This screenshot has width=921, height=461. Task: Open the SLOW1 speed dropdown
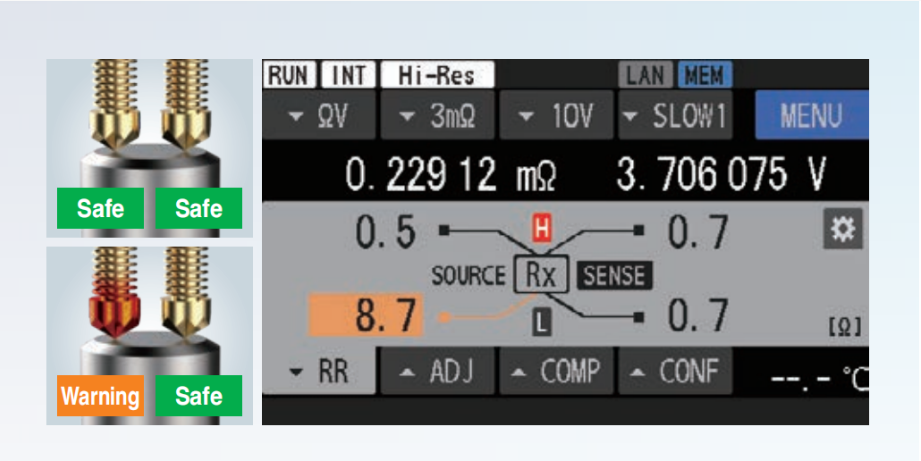point(675,115)
